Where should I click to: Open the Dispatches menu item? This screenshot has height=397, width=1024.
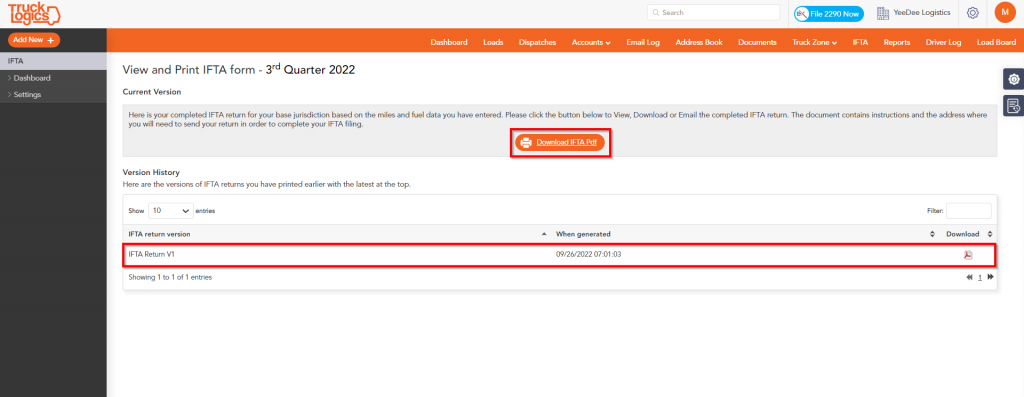point(537,42)
